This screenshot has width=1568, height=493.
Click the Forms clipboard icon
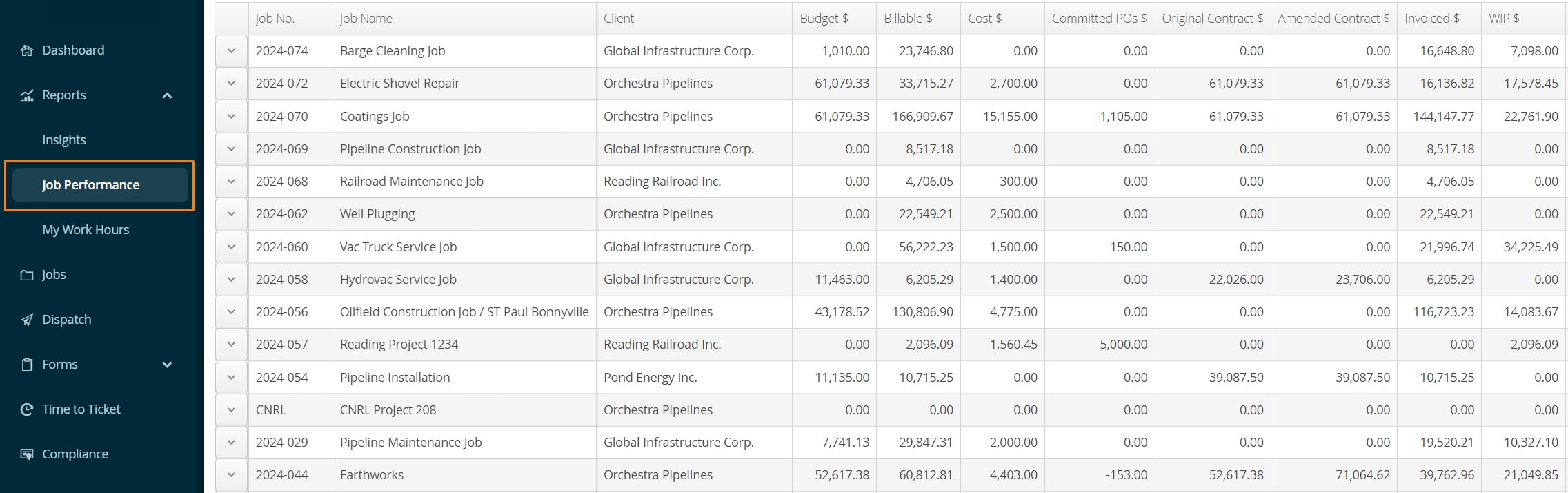(x=27, y=365)
